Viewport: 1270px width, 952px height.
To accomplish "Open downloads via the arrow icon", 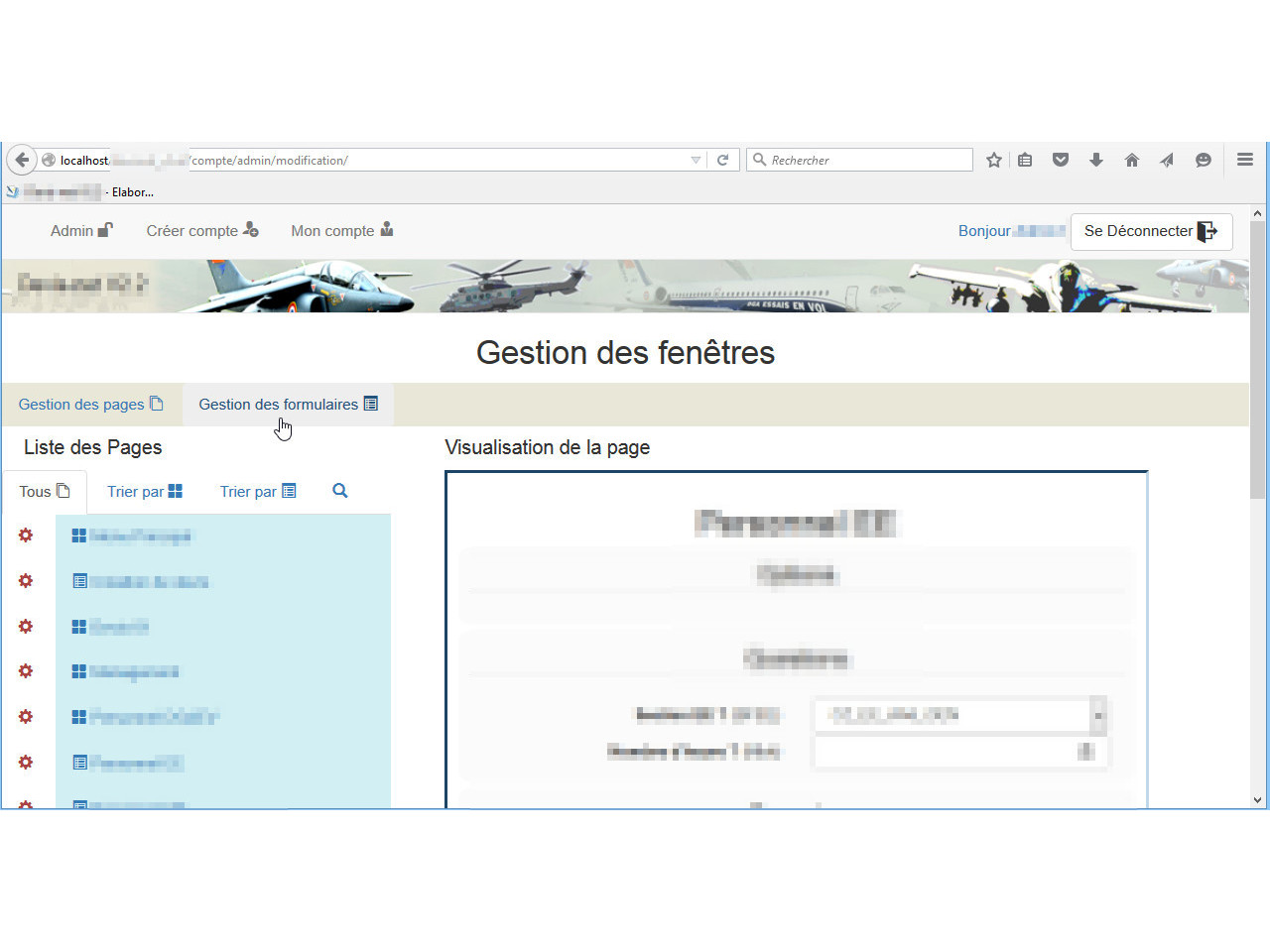I will coord(1095,160).
